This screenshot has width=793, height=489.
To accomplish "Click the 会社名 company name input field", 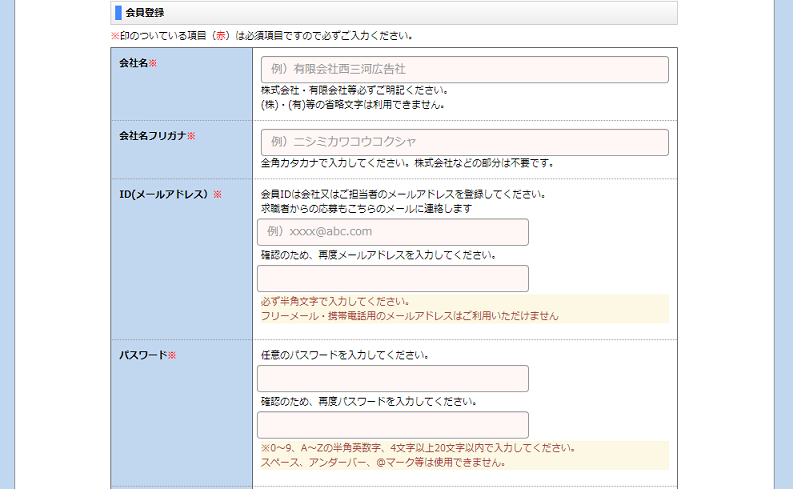I will tap(464, 69).
